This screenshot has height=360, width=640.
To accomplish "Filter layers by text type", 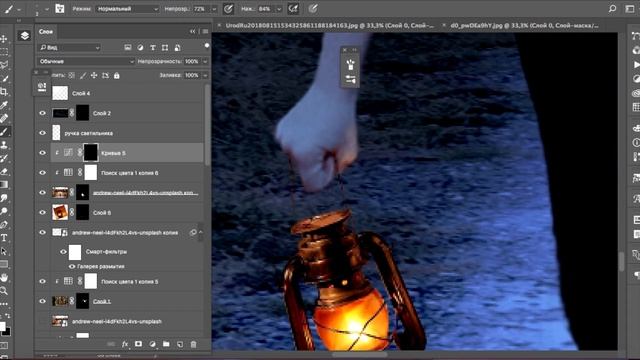I will 153,48.
